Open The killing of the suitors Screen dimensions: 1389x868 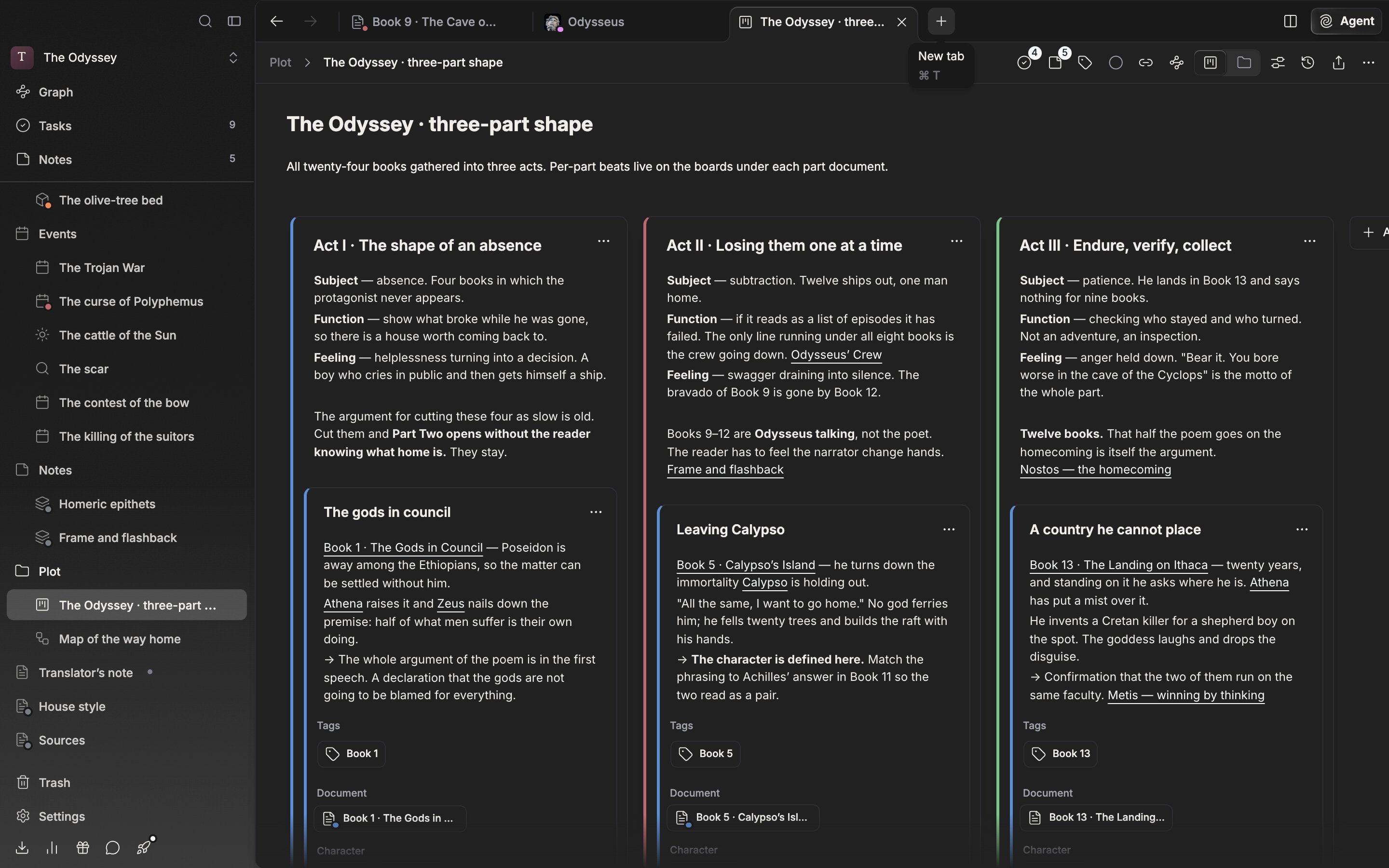point(127,436)
